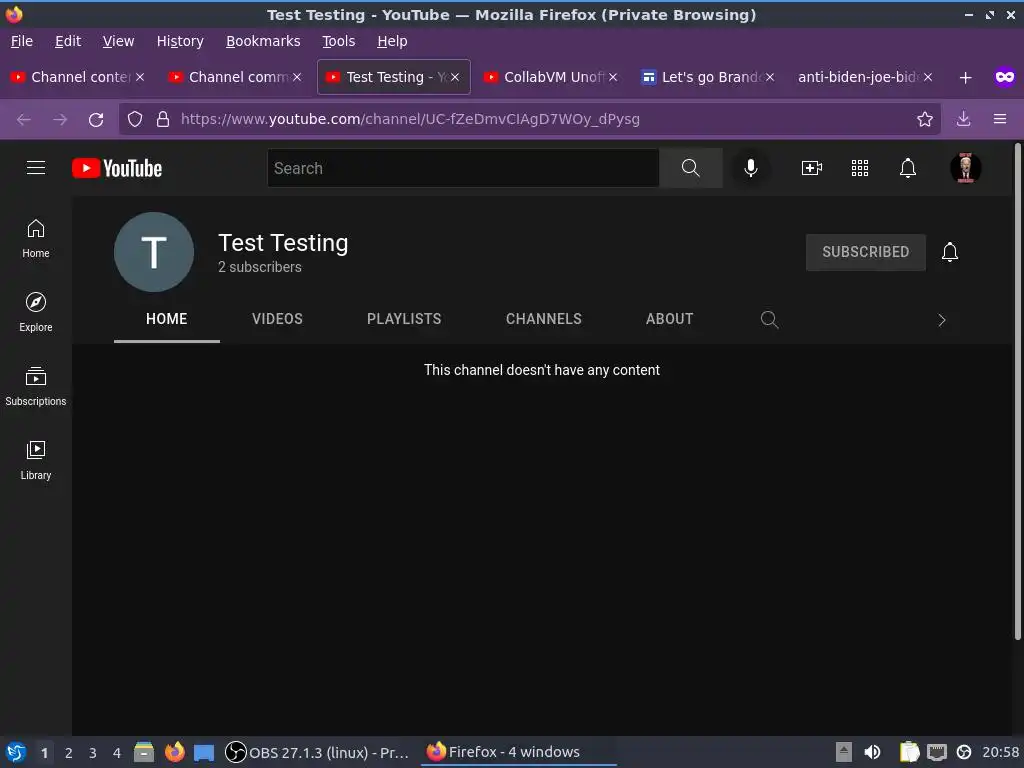
Task: Expand more channel tabs with right chevron
Action: [x=942, y=320]
